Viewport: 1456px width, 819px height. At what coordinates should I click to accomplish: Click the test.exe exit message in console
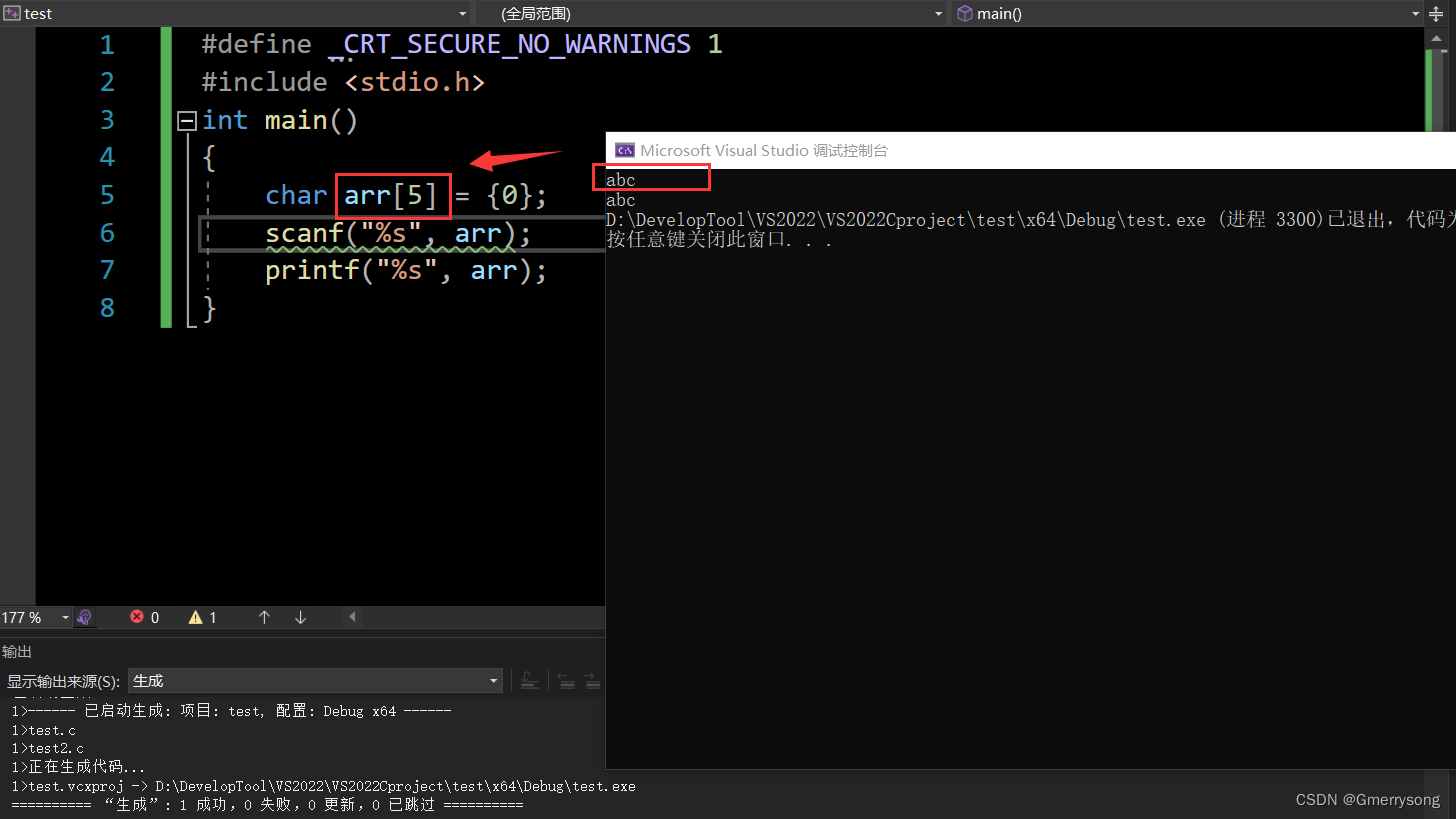click(1030, 220)
